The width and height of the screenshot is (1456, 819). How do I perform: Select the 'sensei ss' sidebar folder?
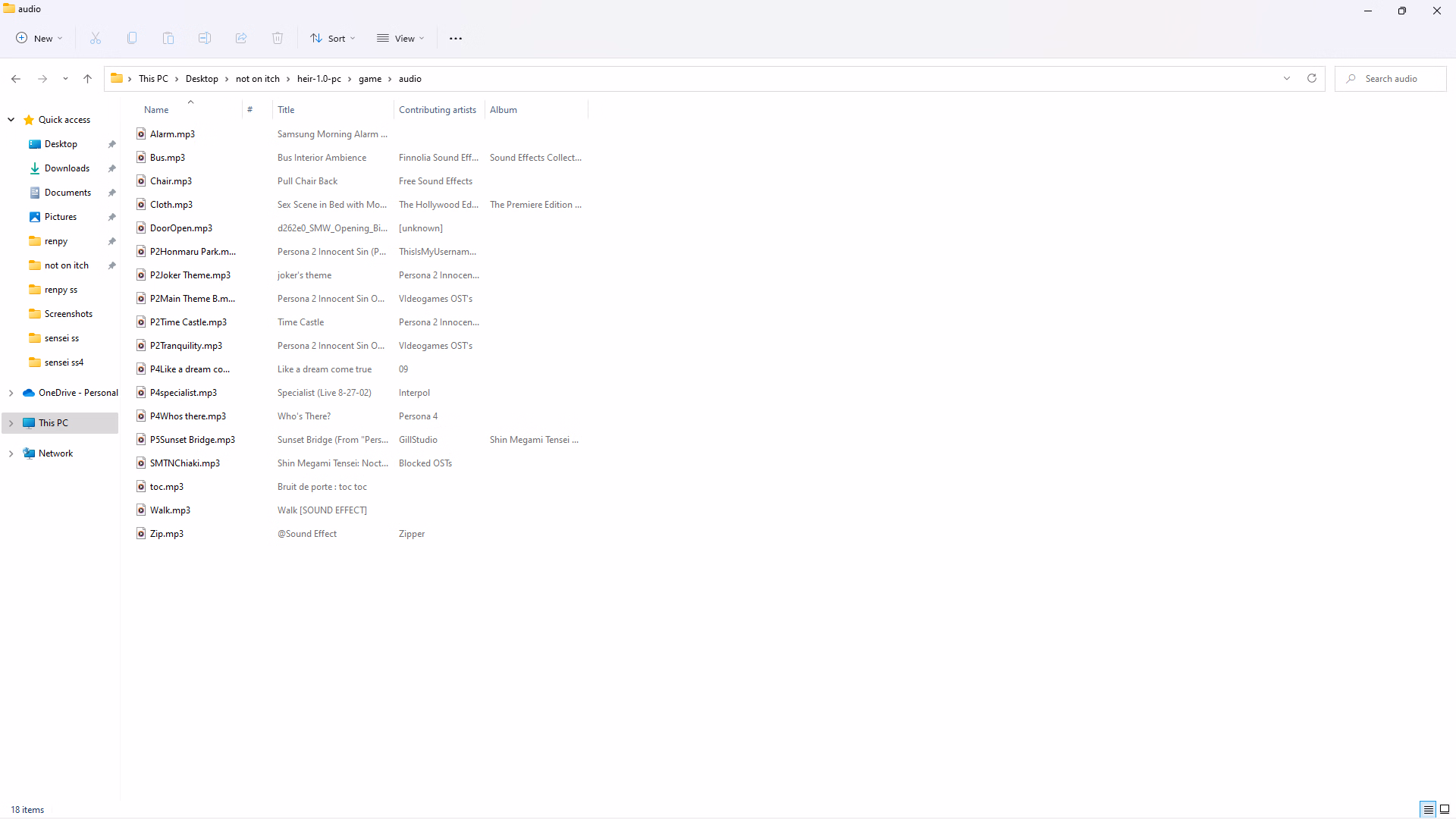[61, 338]
